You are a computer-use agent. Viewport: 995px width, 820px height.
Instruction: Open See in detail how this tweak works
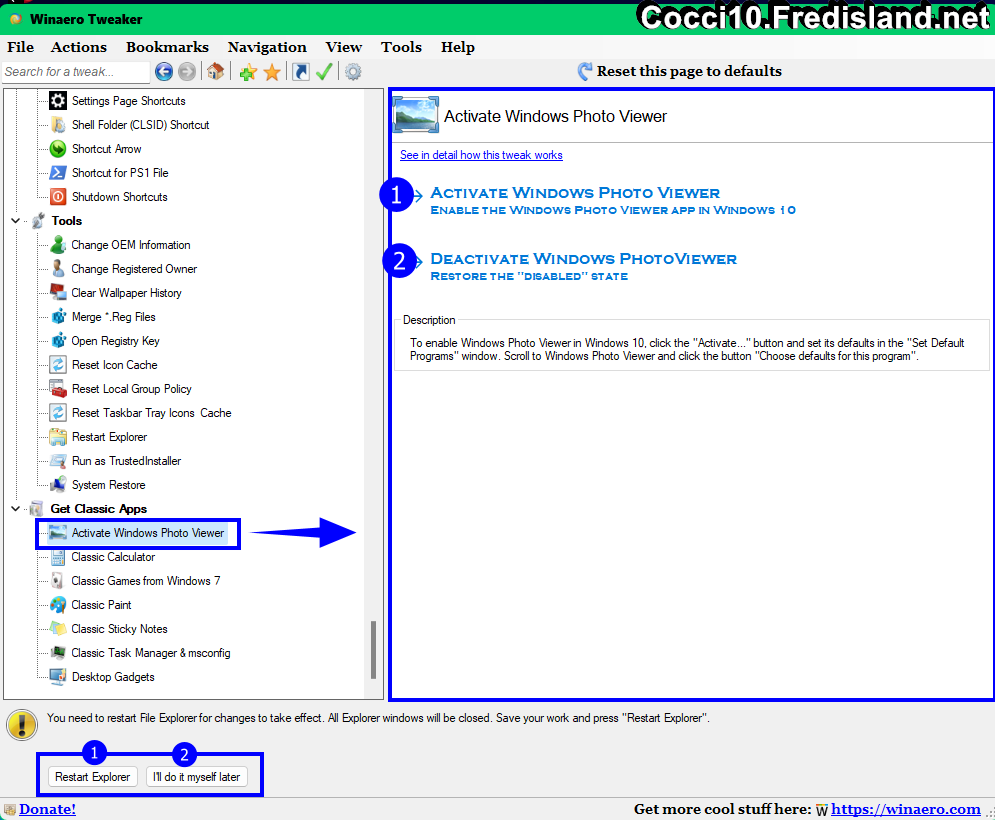coord(481,155)
